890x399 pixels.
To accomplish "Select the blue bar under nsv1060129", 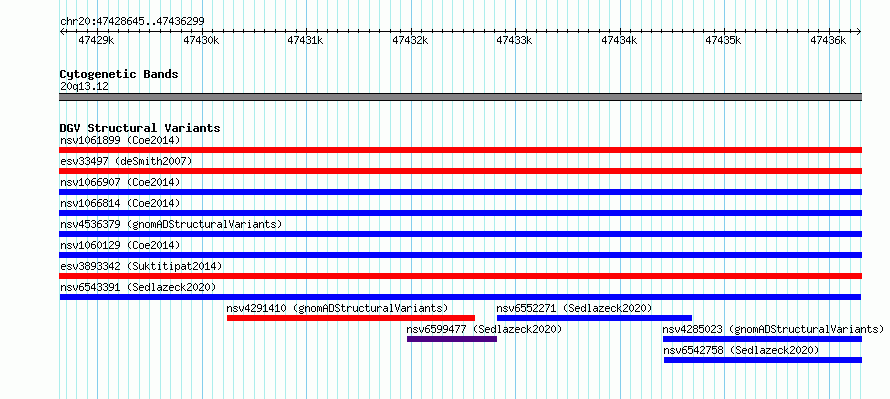I will point(460,255).
